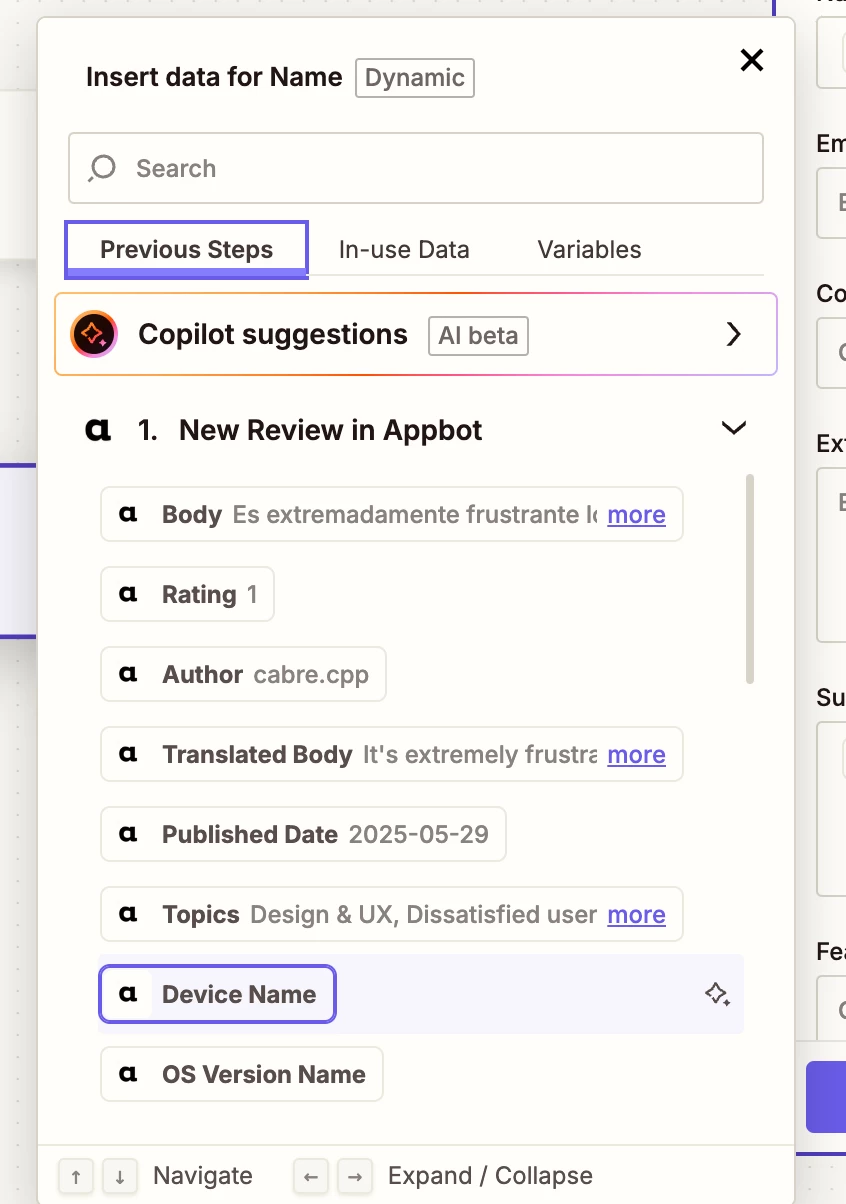Switch to the Variables tab
Image resolution: width=846 pixels, height=1204 pixels.
coord(590,250)
